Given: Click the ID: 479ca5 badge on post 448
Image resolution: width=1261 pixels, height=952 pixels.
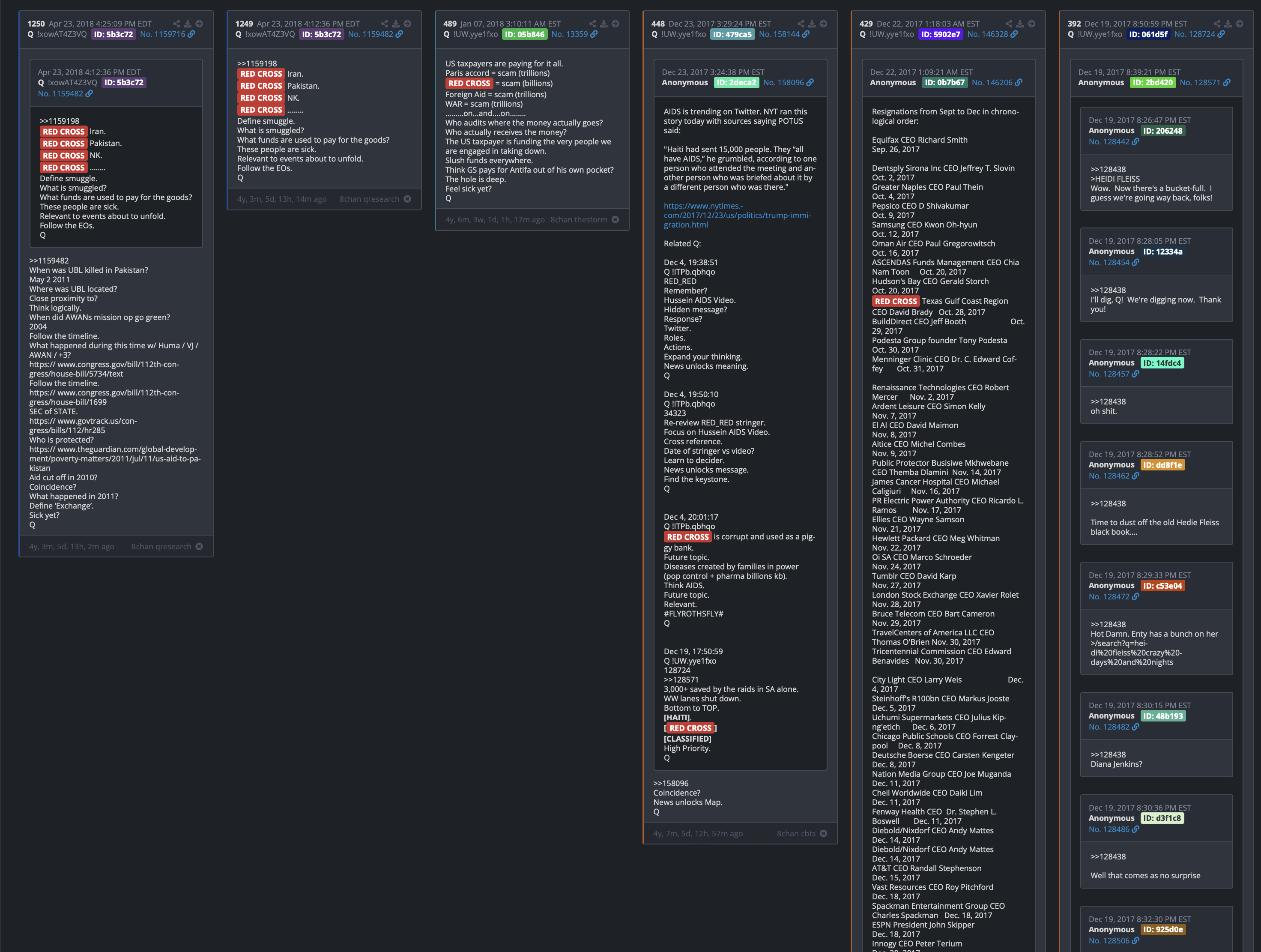Looking at the screenshot, I should (x=732, y=34).
